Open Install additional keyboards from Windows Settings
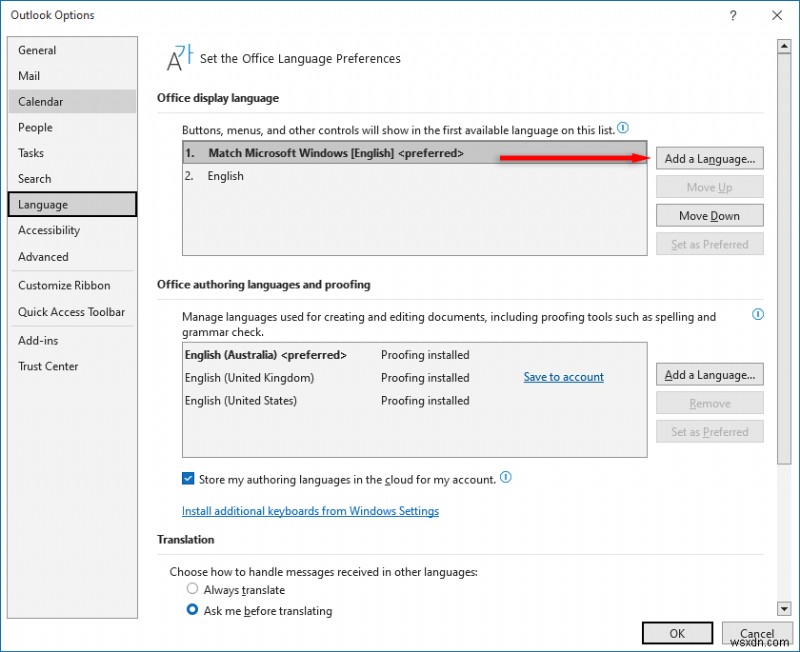This screenshot has width=800, height=652. tap(310, 511)
